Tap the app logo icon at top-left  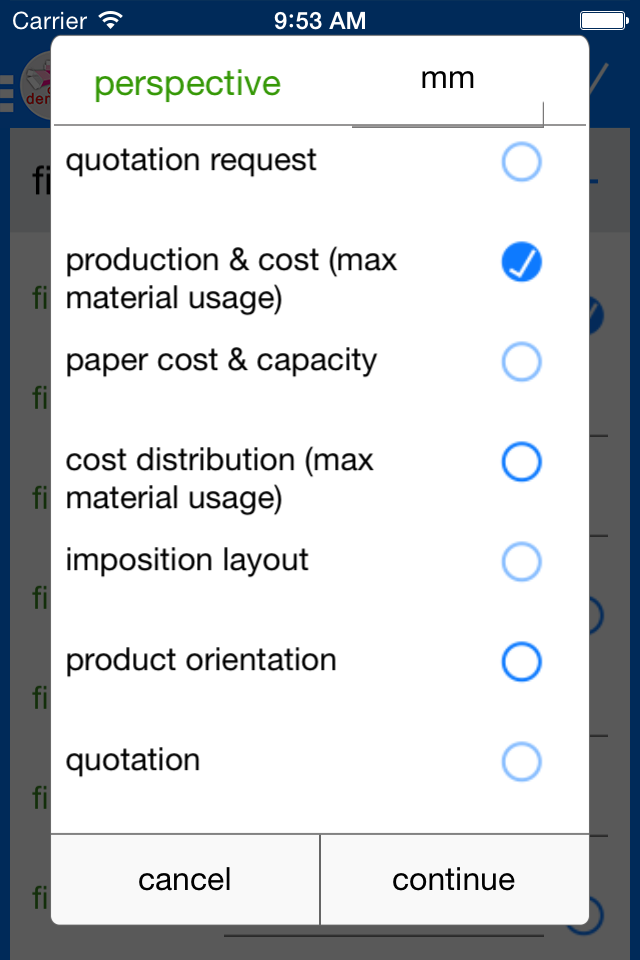pyautogui.click(x=36, y=84)
